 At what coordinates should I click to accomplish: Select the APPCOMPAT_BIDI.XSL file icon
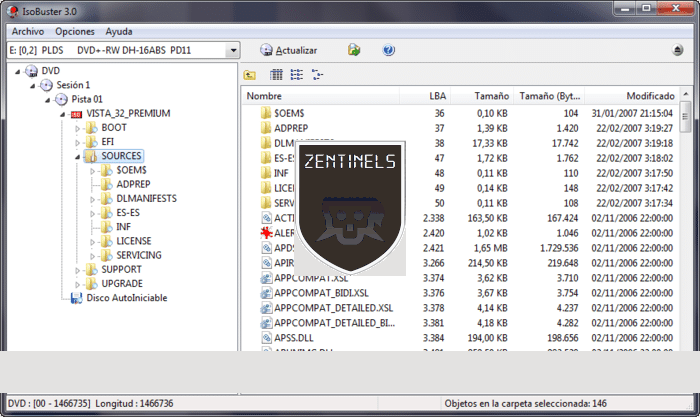(266, 293)
